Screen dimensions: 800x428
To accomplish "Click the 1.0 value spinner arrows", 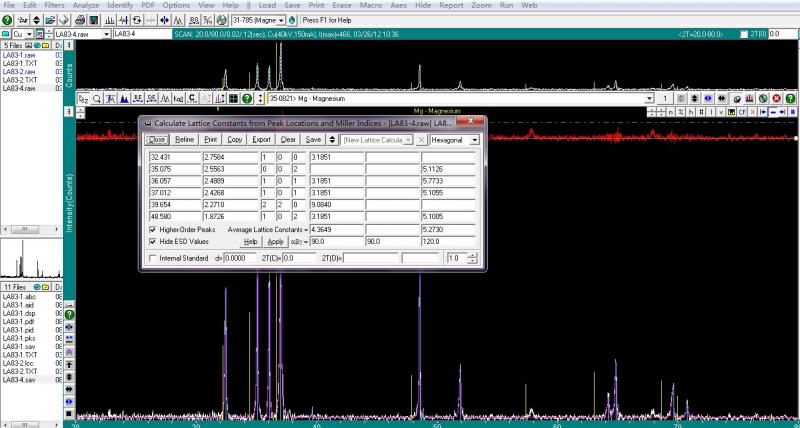I will click(473, 258).
